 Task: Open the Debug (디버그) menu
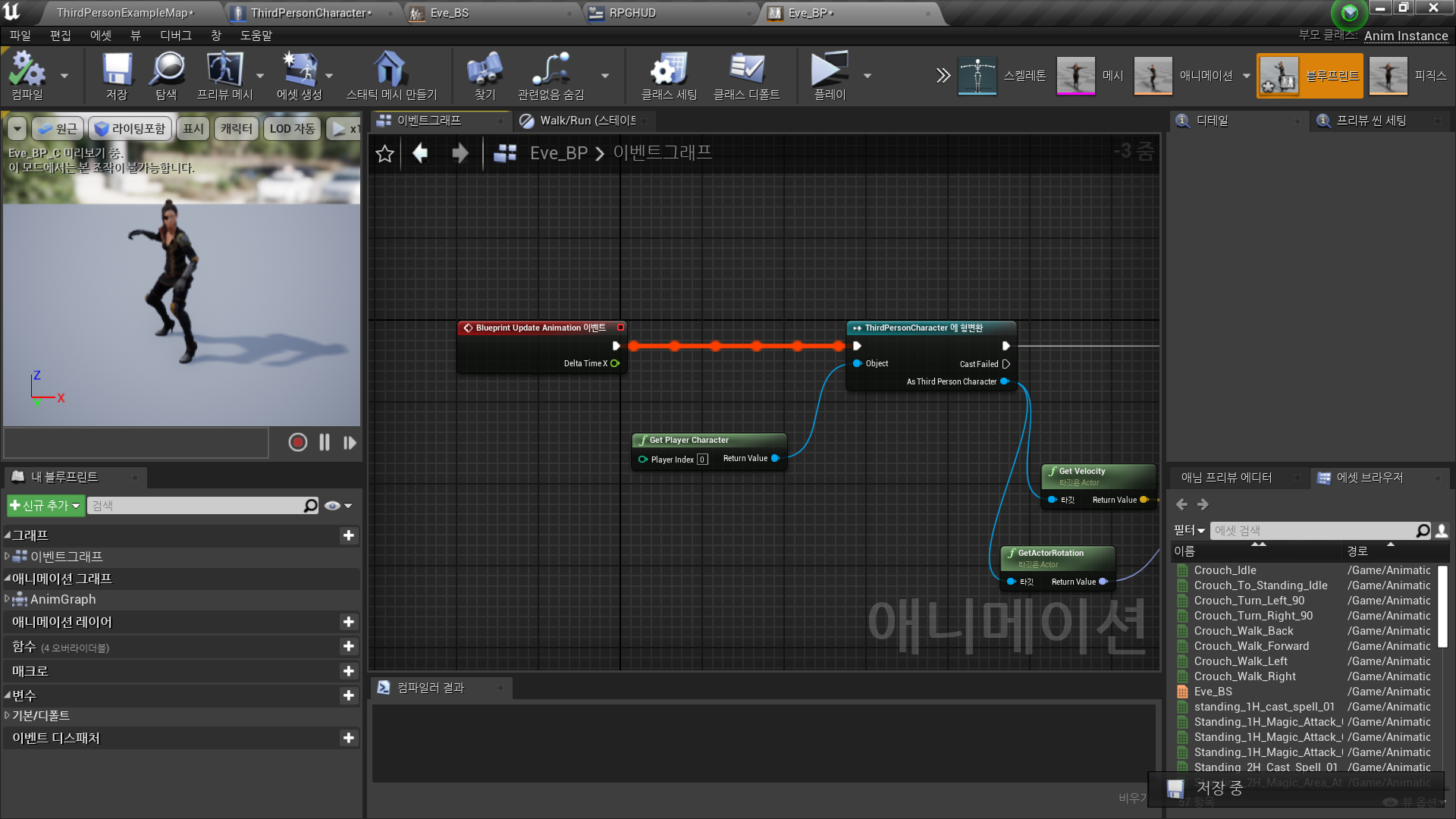pos(175,36)
